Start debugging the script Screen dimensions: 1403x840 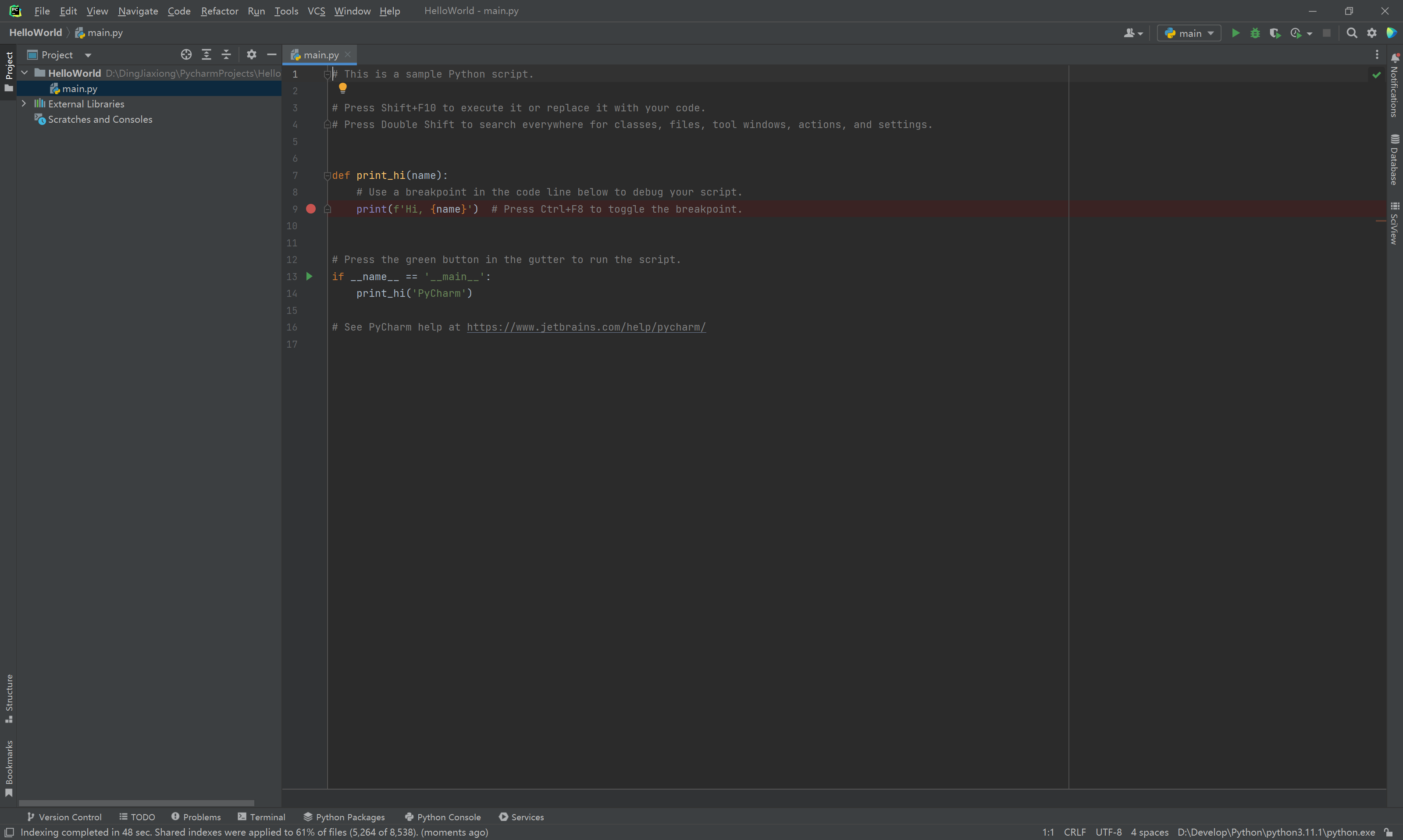coord(1255,33)
